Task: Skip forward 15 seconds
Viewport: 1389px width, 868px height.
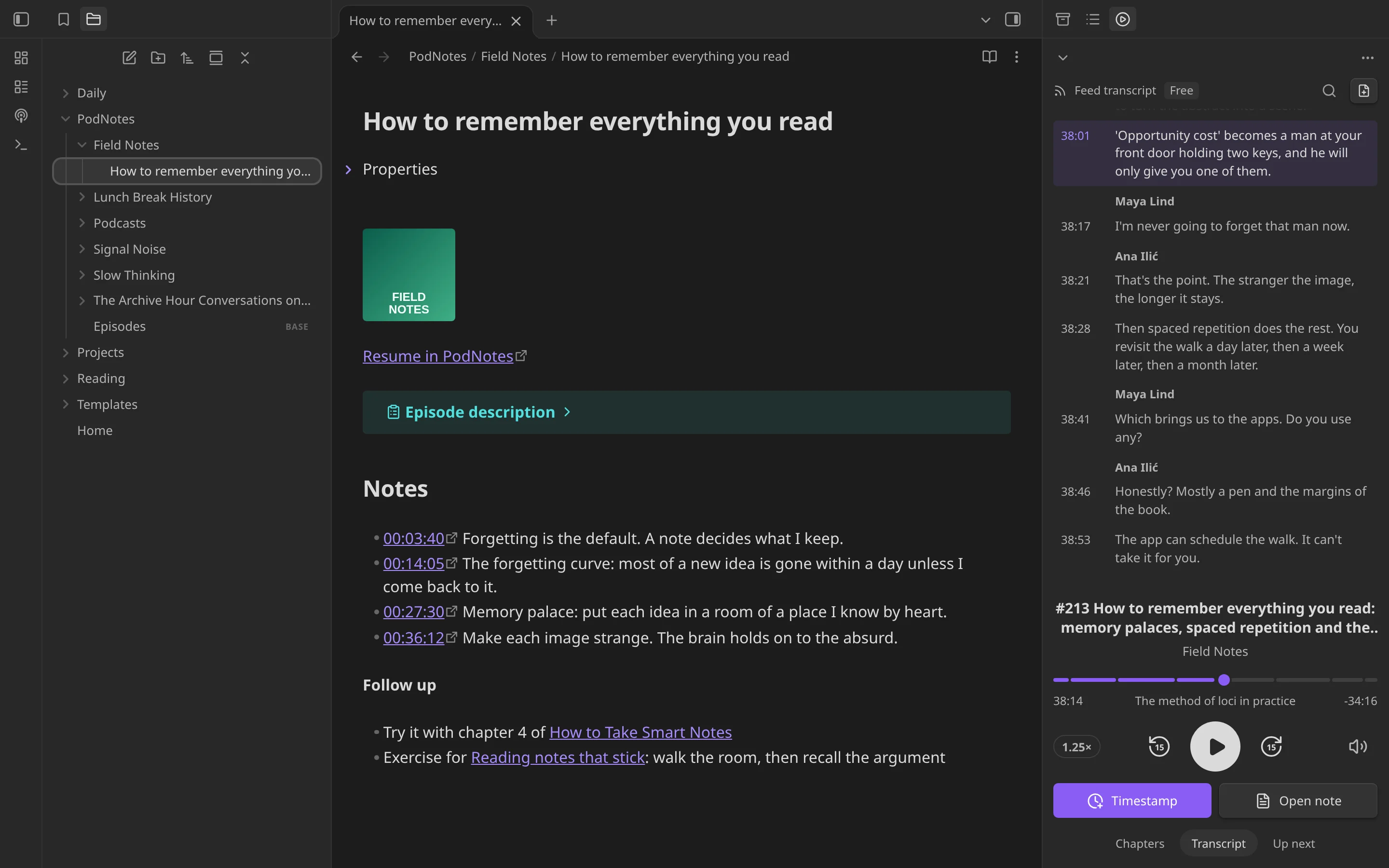Action: [x=1271, y=747]
